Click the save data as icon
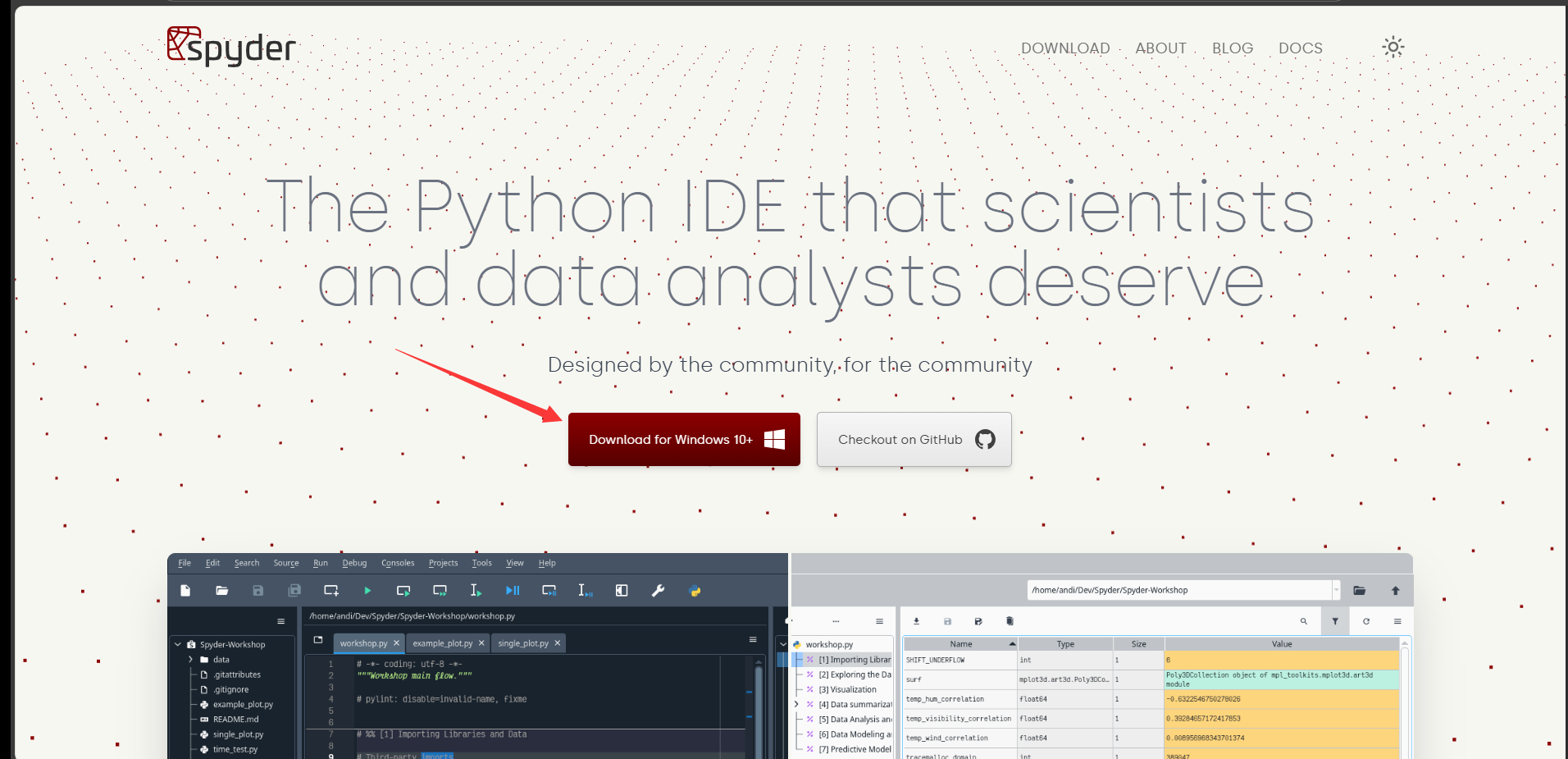The width and height of the screenshot is (1568, 759). (978, 621)
